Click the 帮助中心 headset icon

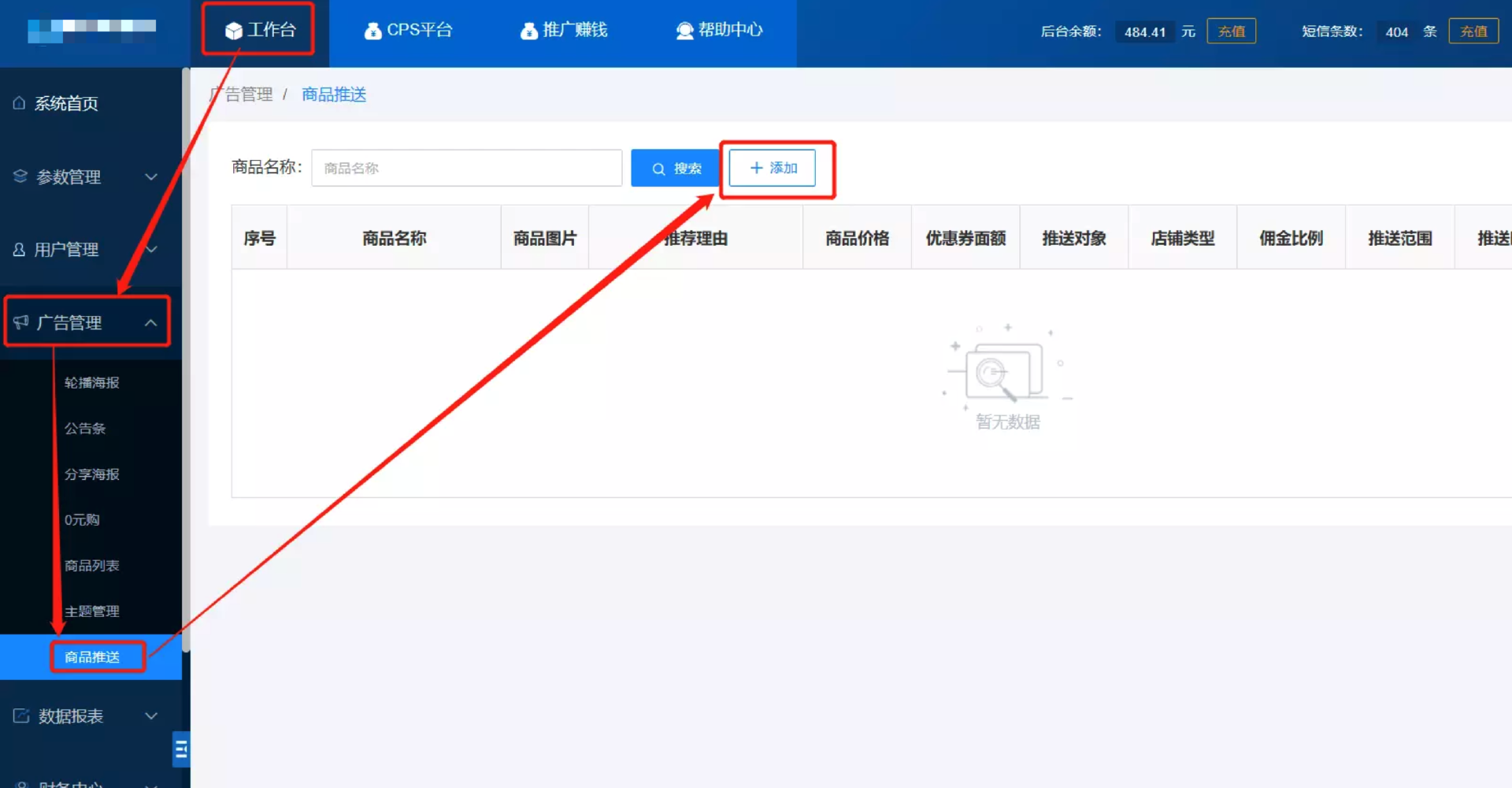tap(684, 31)
